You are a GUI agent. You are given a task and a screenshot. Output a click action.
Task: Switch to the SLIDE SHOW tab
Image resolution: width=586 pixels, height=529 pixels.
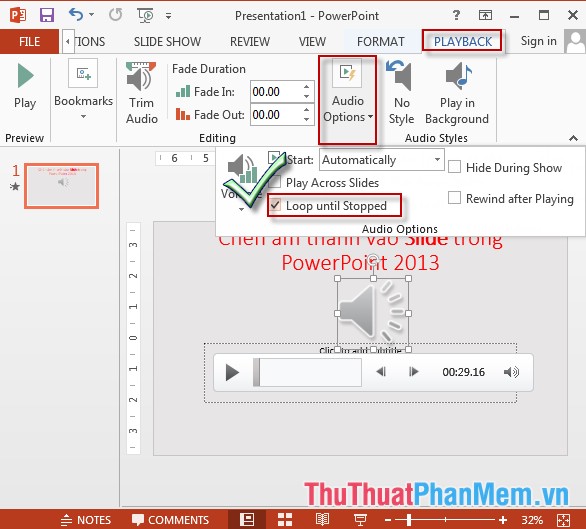point(167,41)
